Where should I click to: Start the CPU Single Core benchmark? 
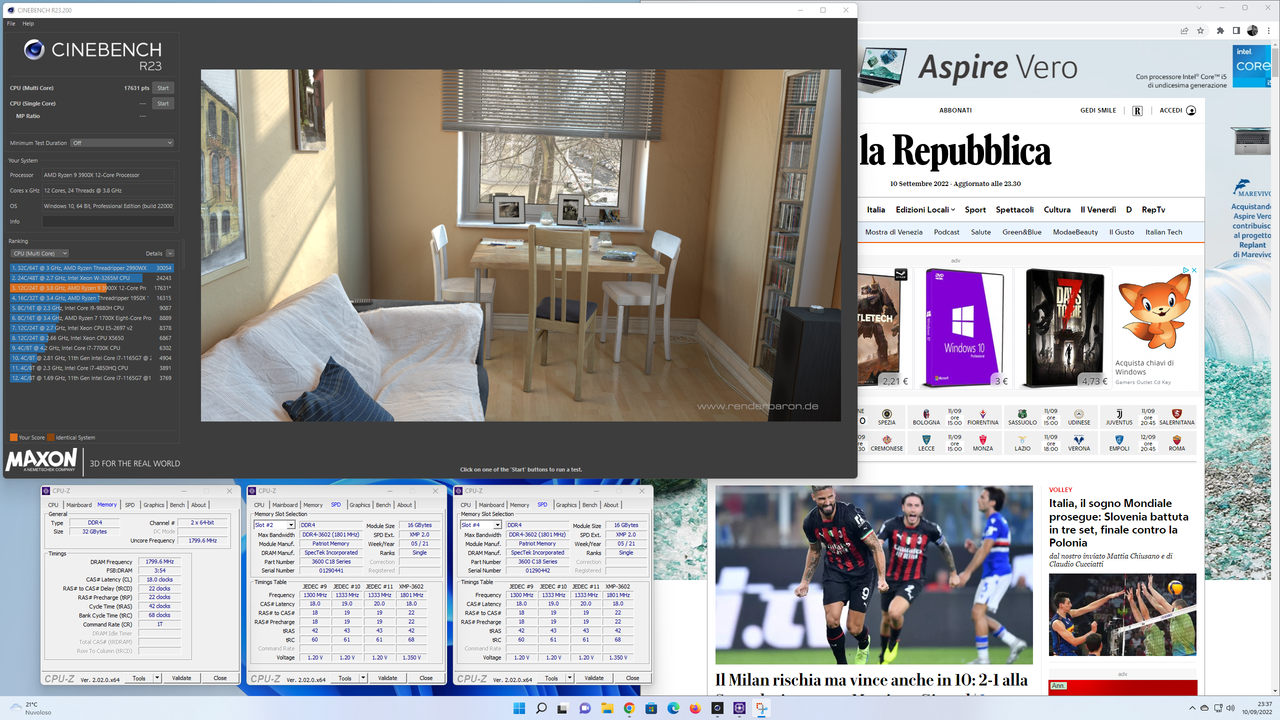163,103
